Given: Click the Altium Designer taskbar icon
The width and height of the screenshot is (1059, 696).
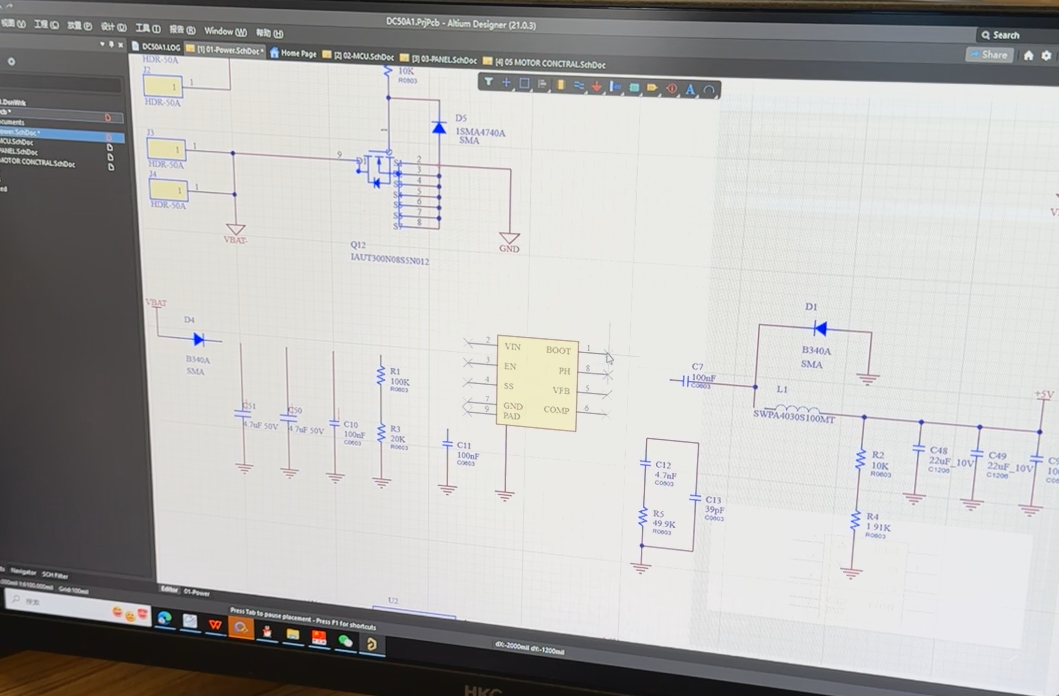Looking at the screenshot, I should 371,645.
